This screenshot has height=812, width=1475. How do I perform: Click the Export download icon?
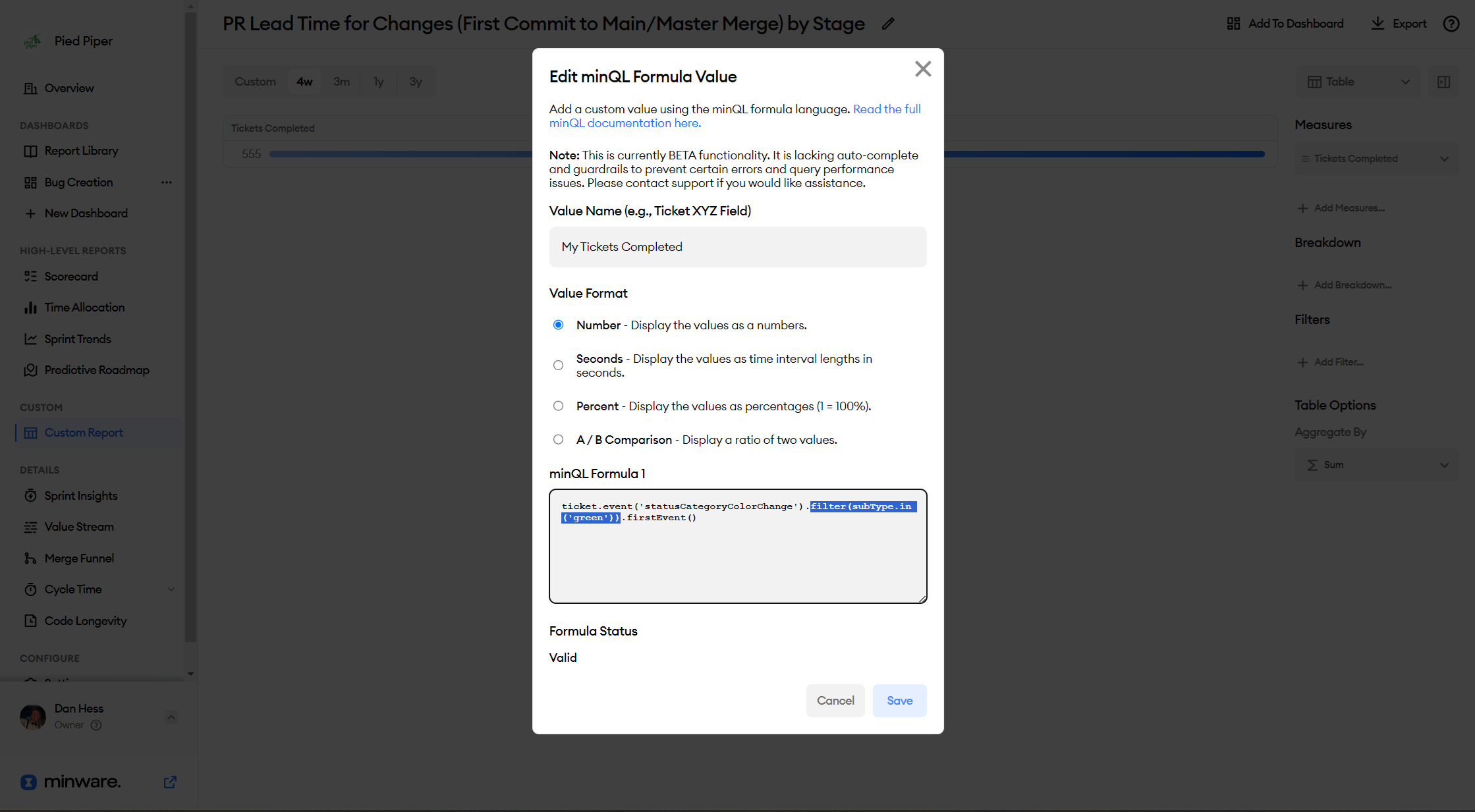click(x=1378, y=24)
